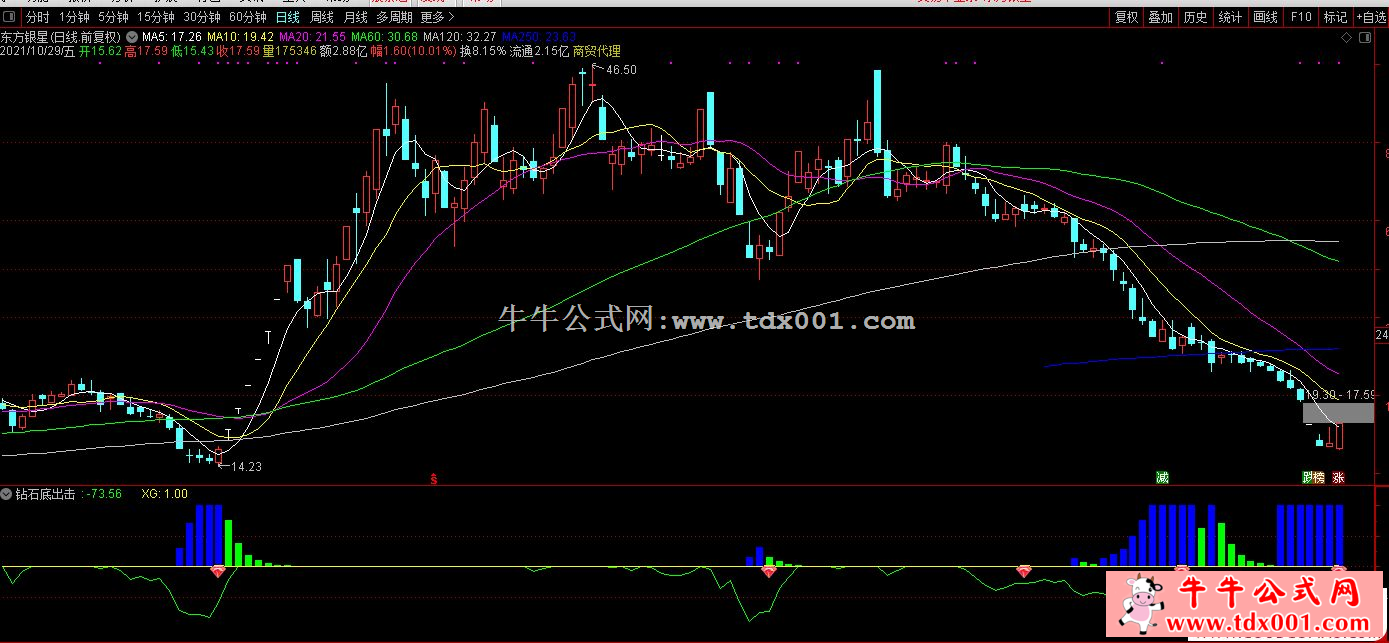Click the 低15.43 low price value
Screen dimensions: 1389x643
point(191,51)
